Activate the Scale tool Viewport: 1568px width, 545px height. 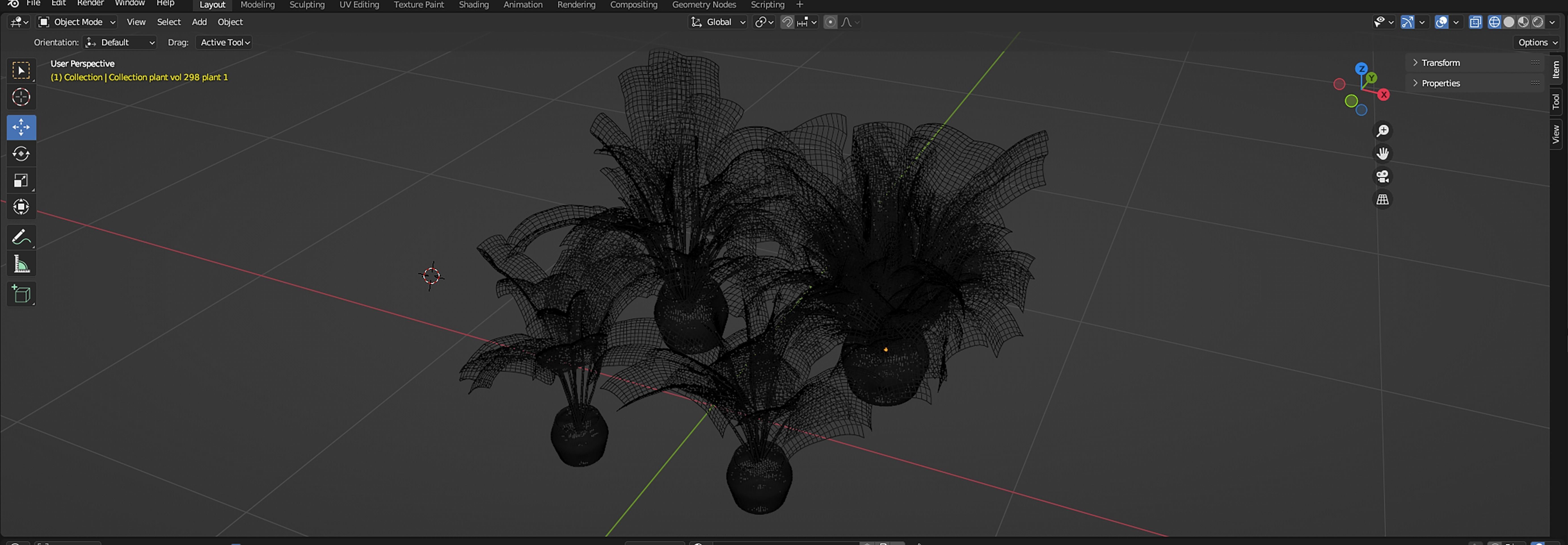[x=21, y=181]
